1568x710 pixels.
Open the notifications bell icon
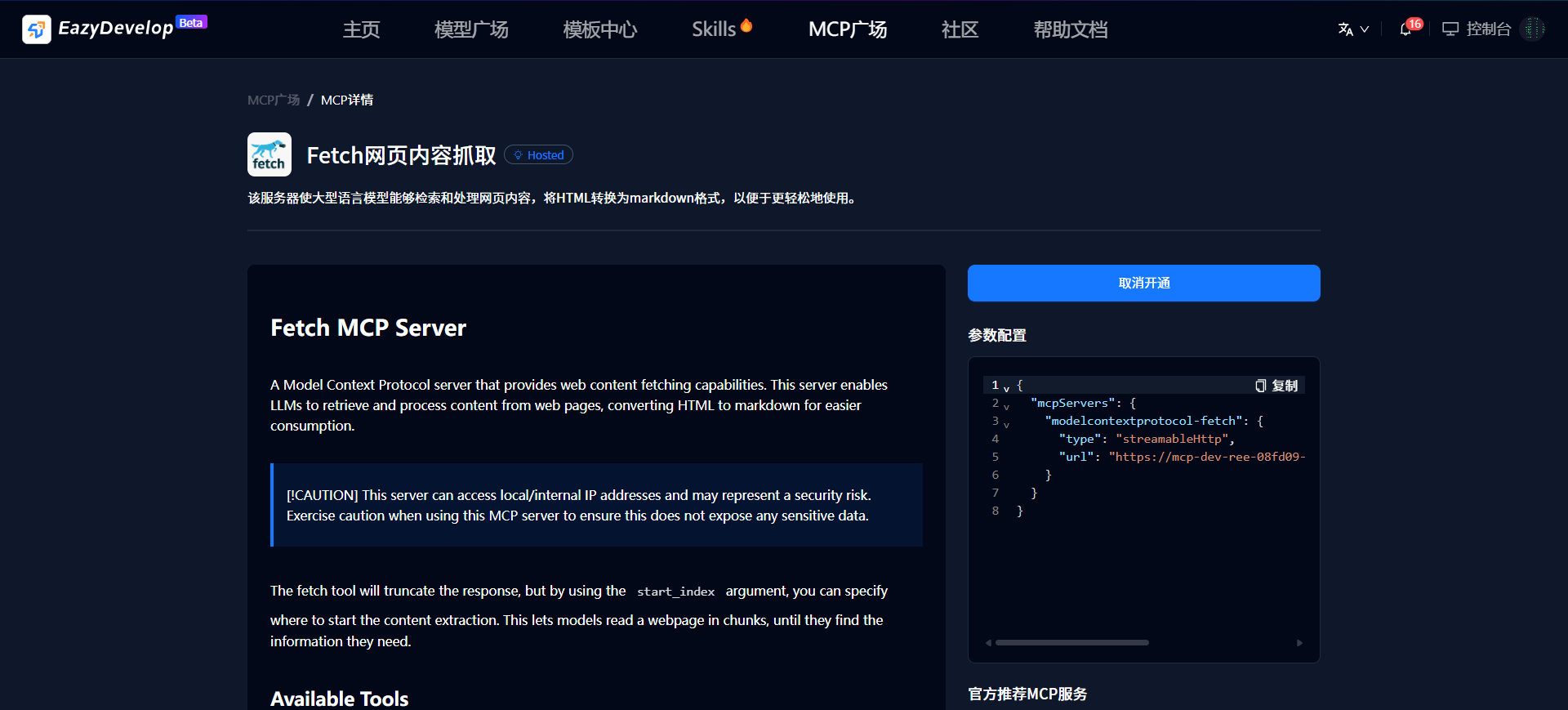[x=1405, y=29]
